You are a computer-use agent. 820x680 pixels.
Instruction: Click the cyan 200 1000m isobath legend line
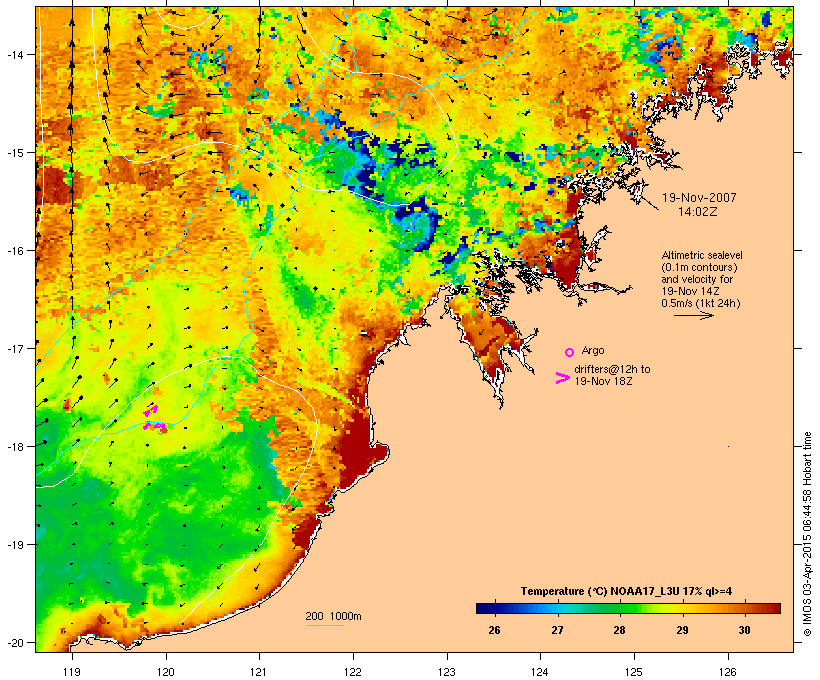(324, 625)
